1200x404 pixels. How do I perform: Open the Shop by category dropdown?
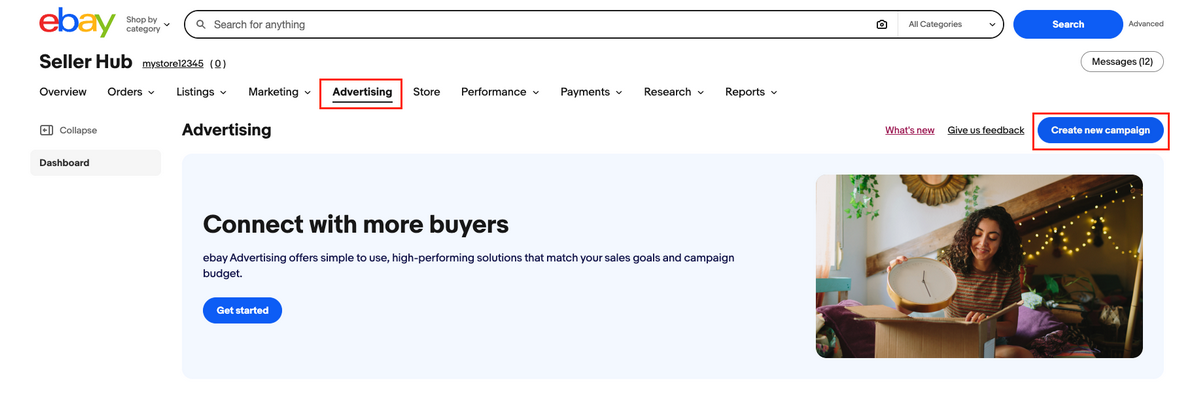148,24
